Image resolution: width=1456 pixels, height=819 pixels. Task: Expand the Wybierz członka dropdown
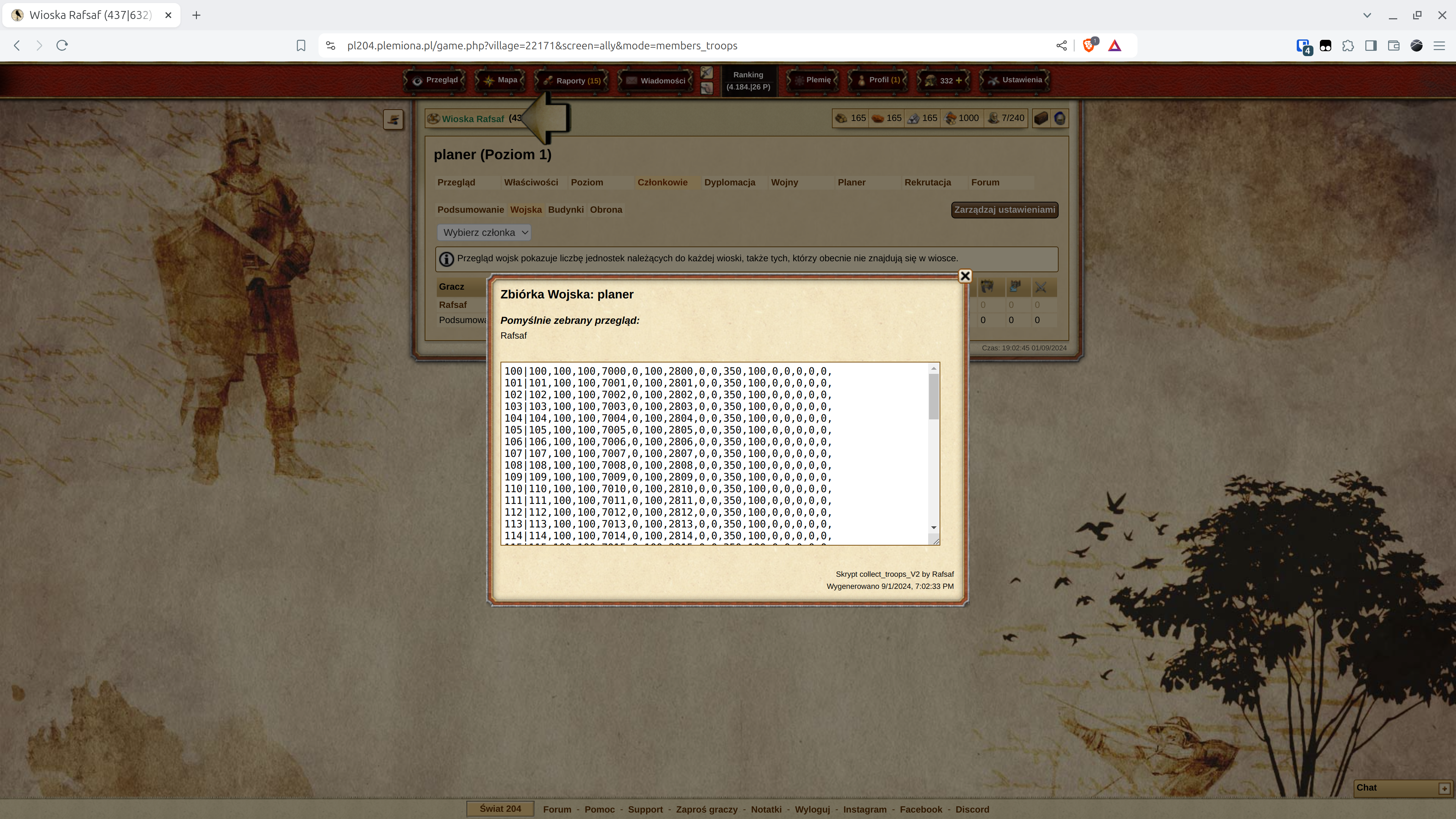pos(484,232)
